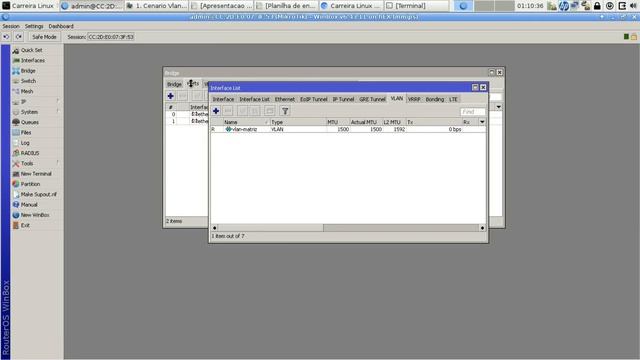
Task: Click the redo arrow in WinBox toolbar
Action: pos(19,37)
